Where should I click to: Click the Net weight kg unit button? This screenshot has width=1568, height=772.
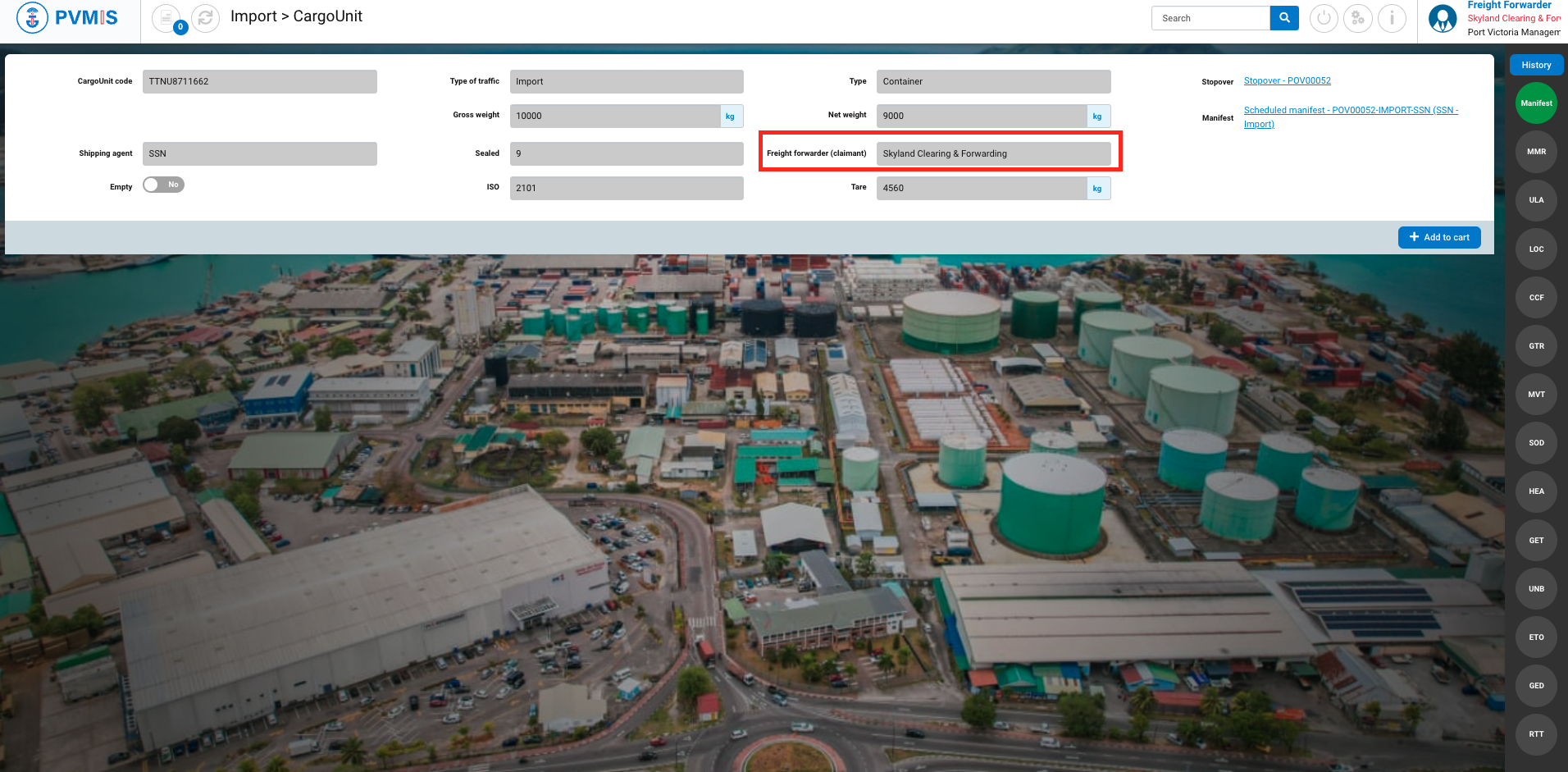pos(1097,116)
